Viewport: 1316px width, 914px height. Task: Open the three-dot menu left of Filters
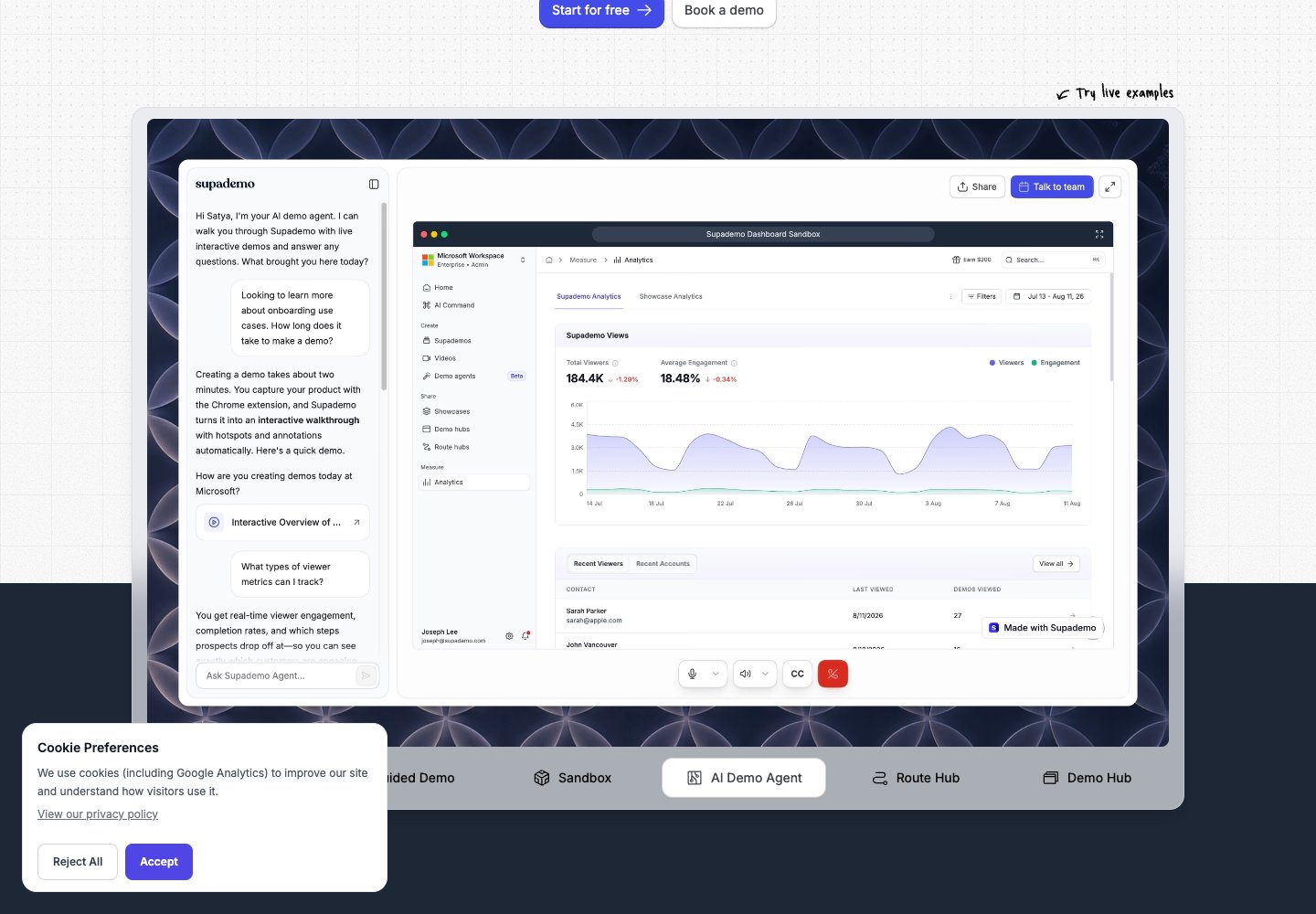pos(951,296)
